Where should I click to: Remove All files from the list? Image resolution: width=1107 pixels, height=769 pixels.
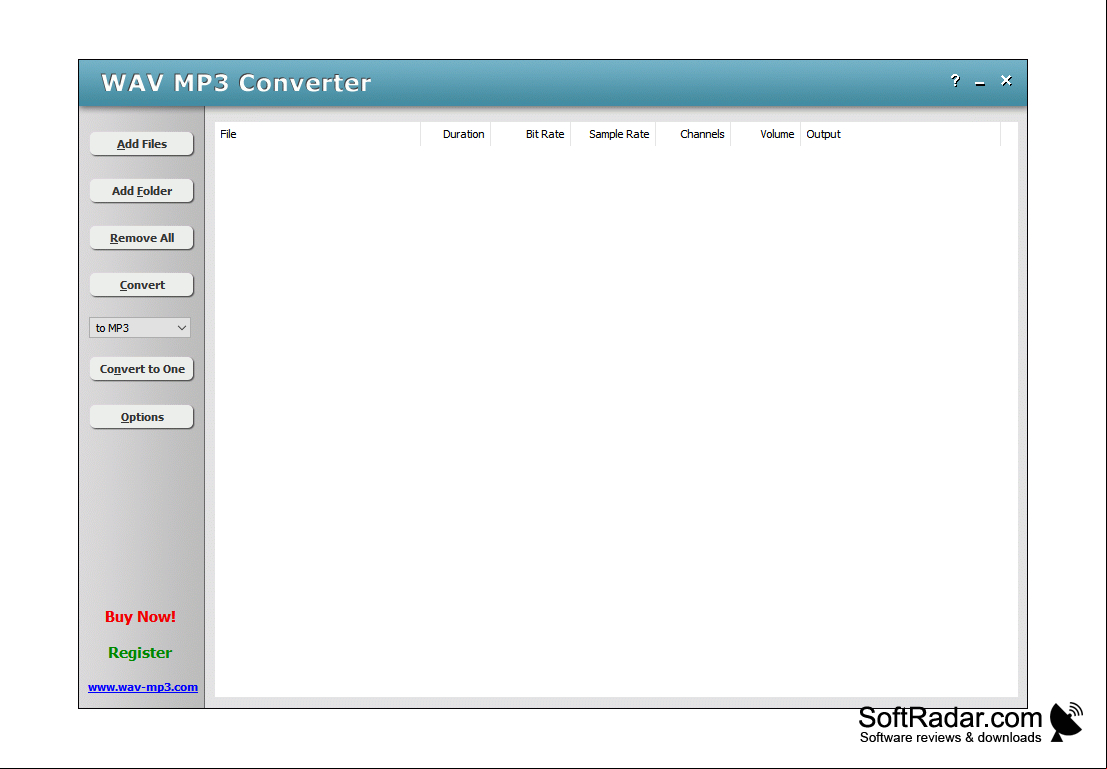click(x=141, y=238)
